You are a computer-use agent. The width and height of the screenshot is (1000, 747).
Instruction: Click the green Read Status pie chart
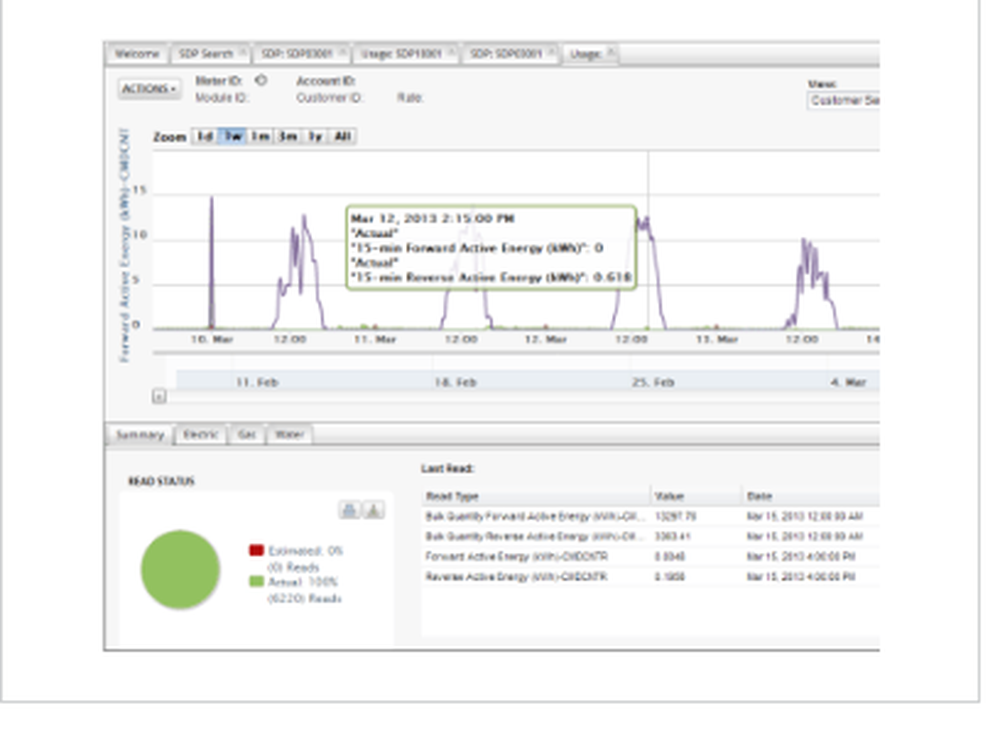coord(180,569)
